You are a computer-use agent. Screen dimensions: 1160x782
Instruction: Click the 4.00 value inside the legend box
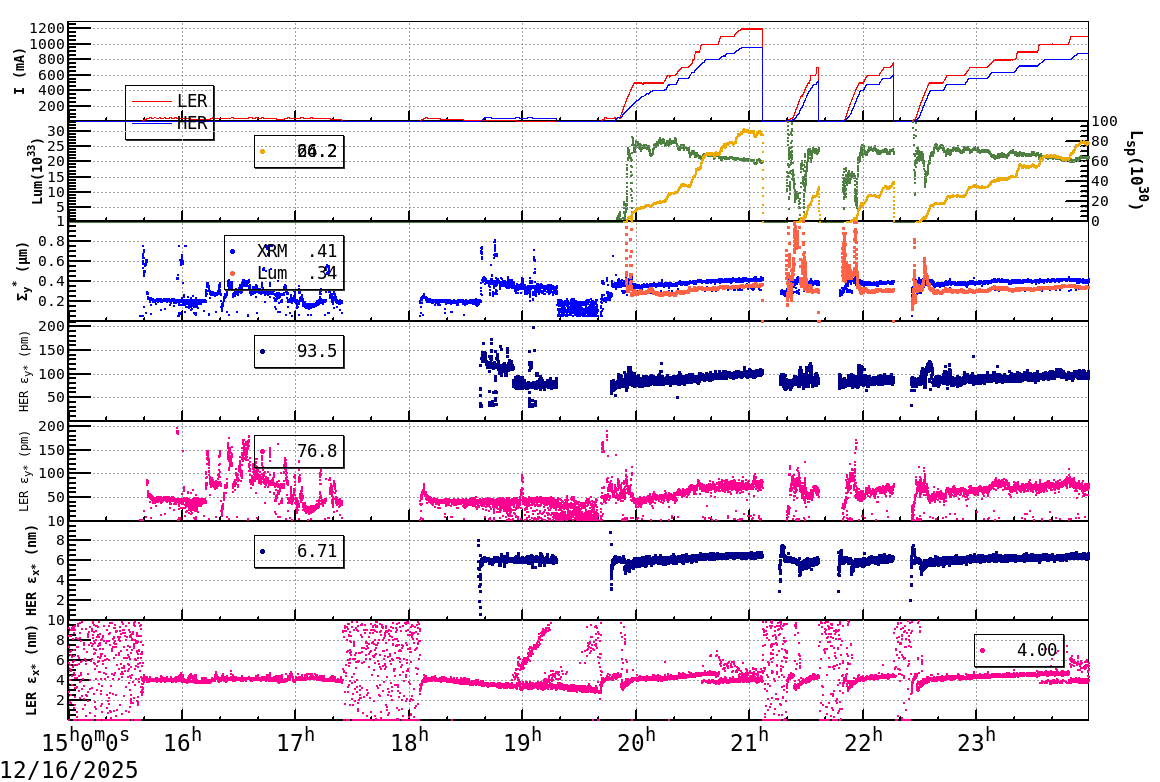[x=1035, y=649]
